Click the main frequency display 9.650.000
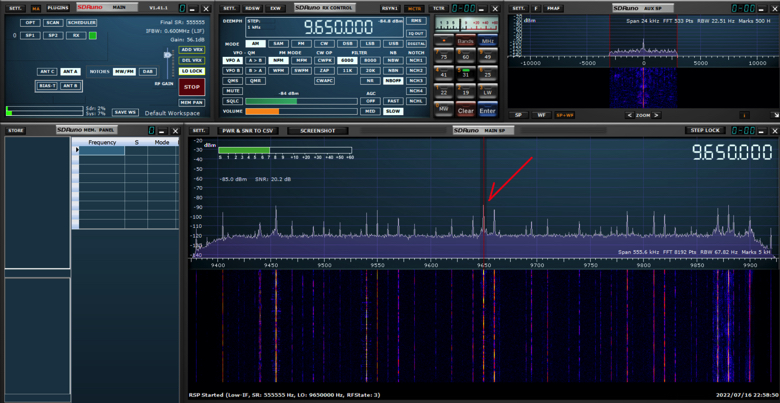This screenshot has height=403, width=780. point(338,27)
